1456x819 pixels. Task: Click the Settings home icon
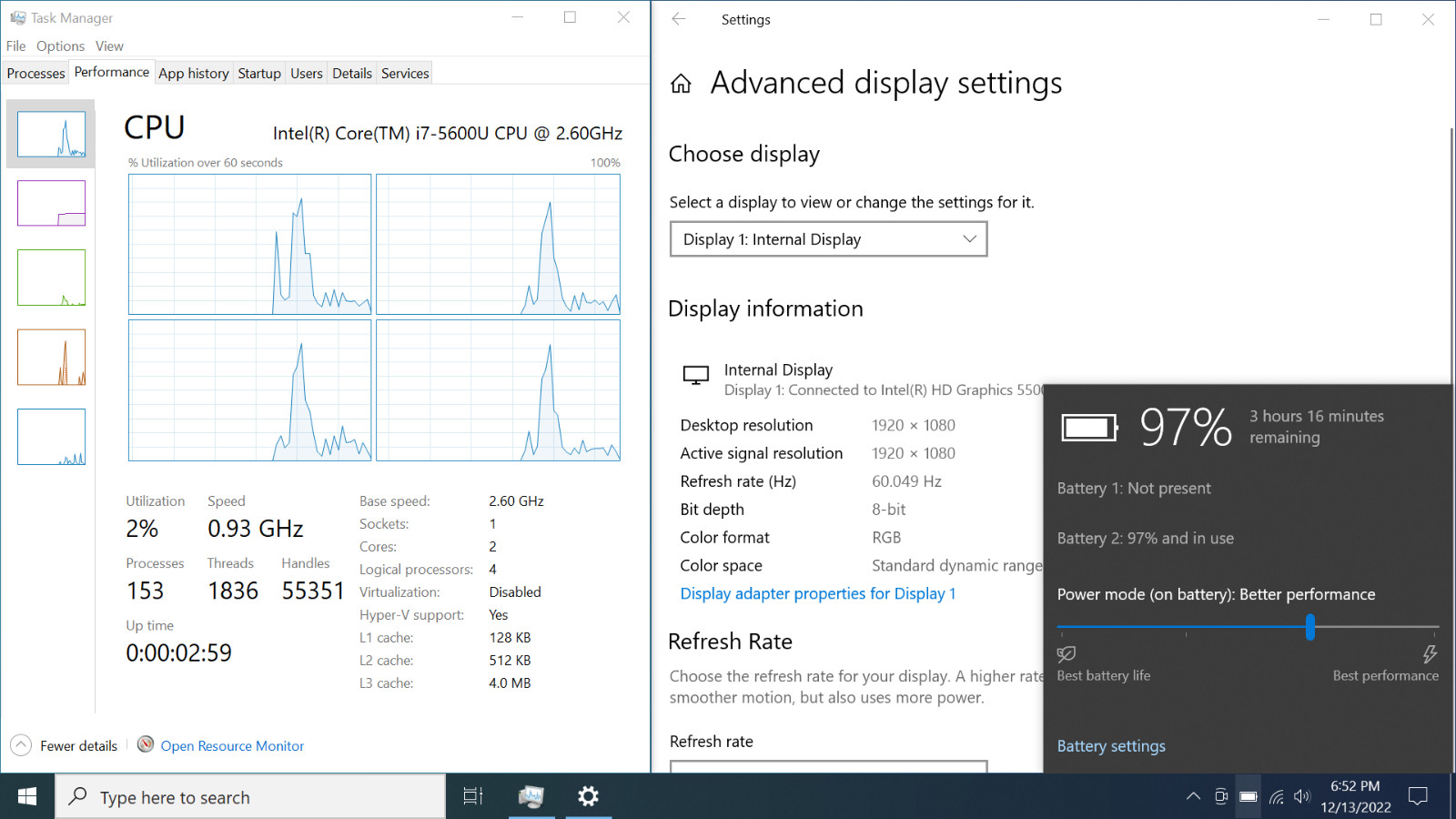[x=681, y=85]
